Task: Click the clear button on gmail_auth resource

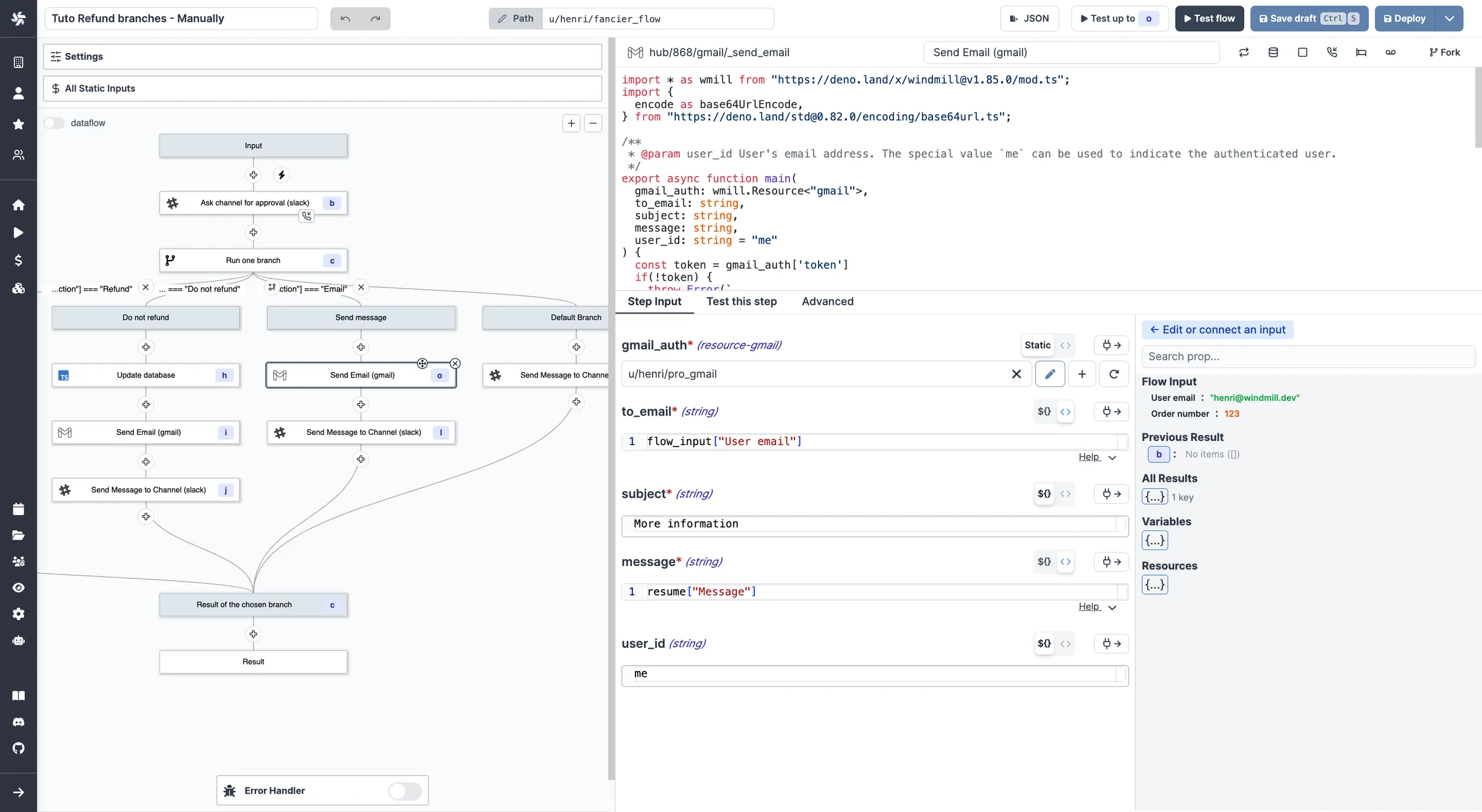Action: coord(1017,374)
